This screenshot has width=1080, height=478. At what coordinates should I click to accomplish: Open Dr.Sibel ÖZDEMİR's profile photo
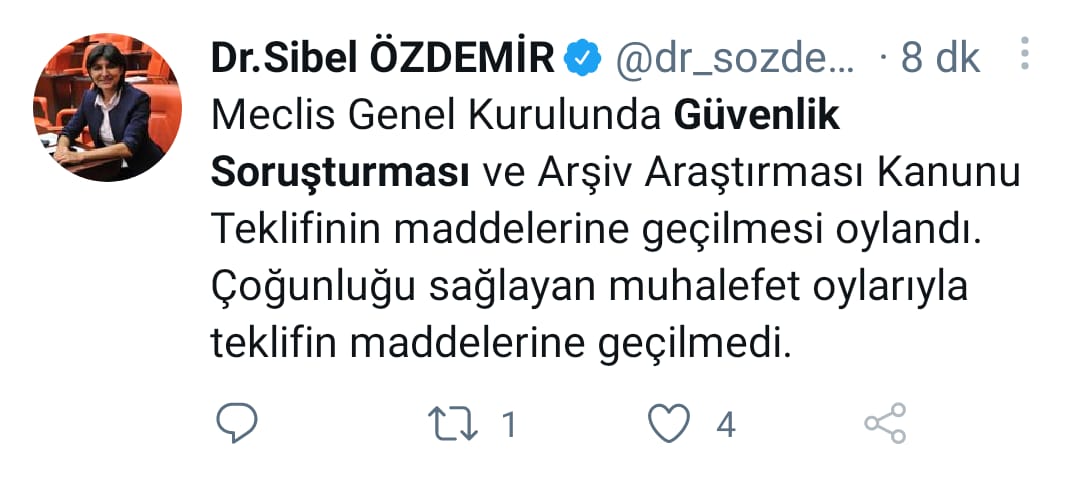tap(107, 107)
